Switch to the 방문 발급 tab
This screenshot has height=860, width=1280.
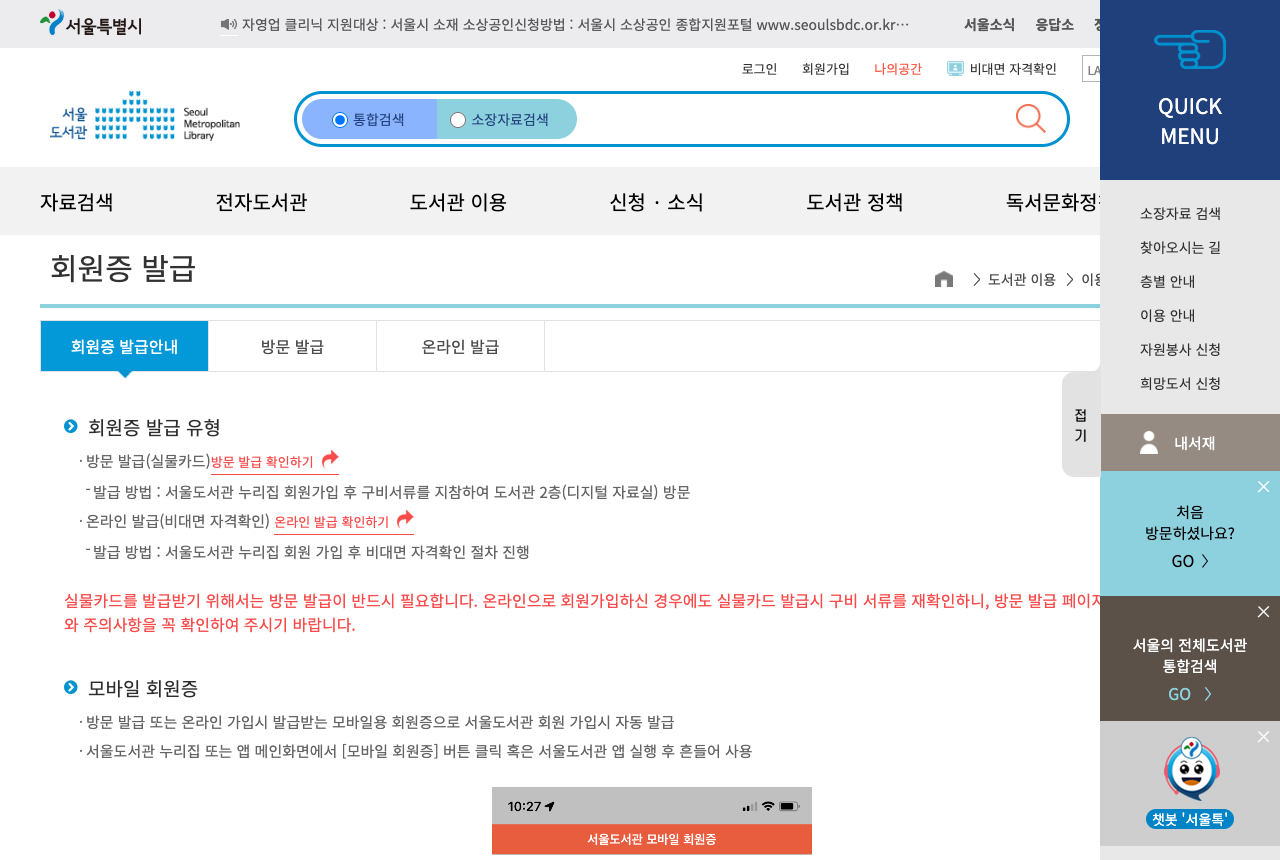(x=293, y=346)
